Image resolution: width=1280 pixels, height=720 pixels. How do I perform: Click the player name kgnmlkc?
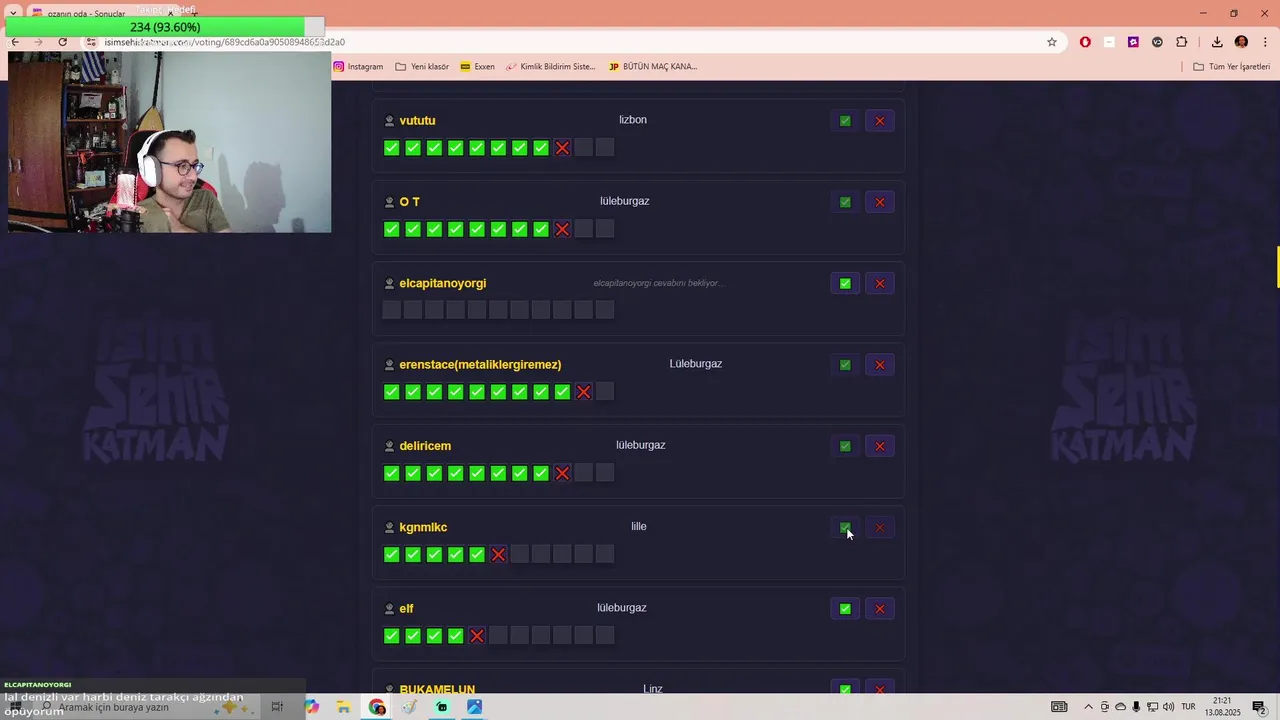pyautogui.click(x=423, y=527)
